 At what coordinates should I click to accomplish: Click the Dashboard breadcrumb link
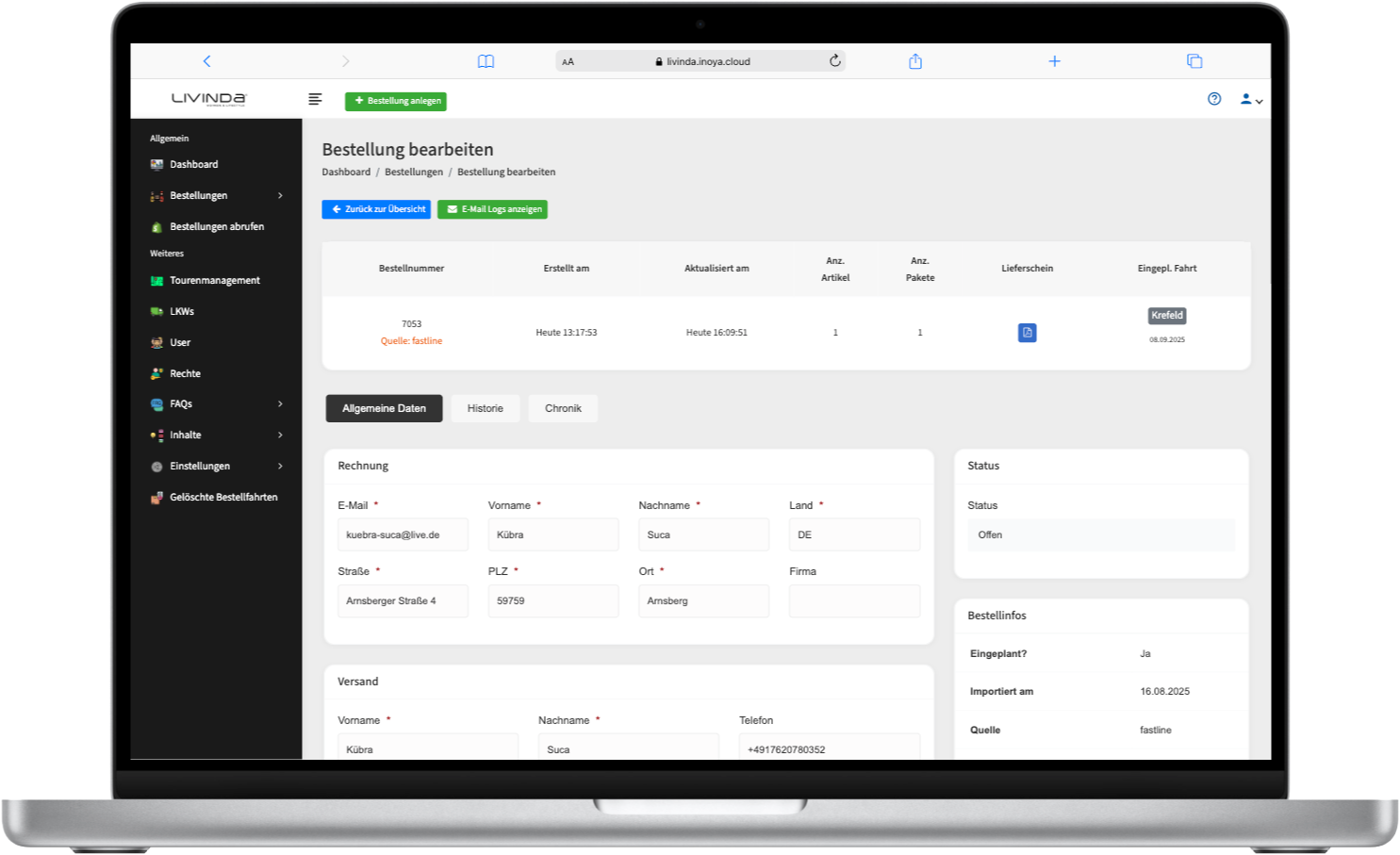[x=346, y=172]
